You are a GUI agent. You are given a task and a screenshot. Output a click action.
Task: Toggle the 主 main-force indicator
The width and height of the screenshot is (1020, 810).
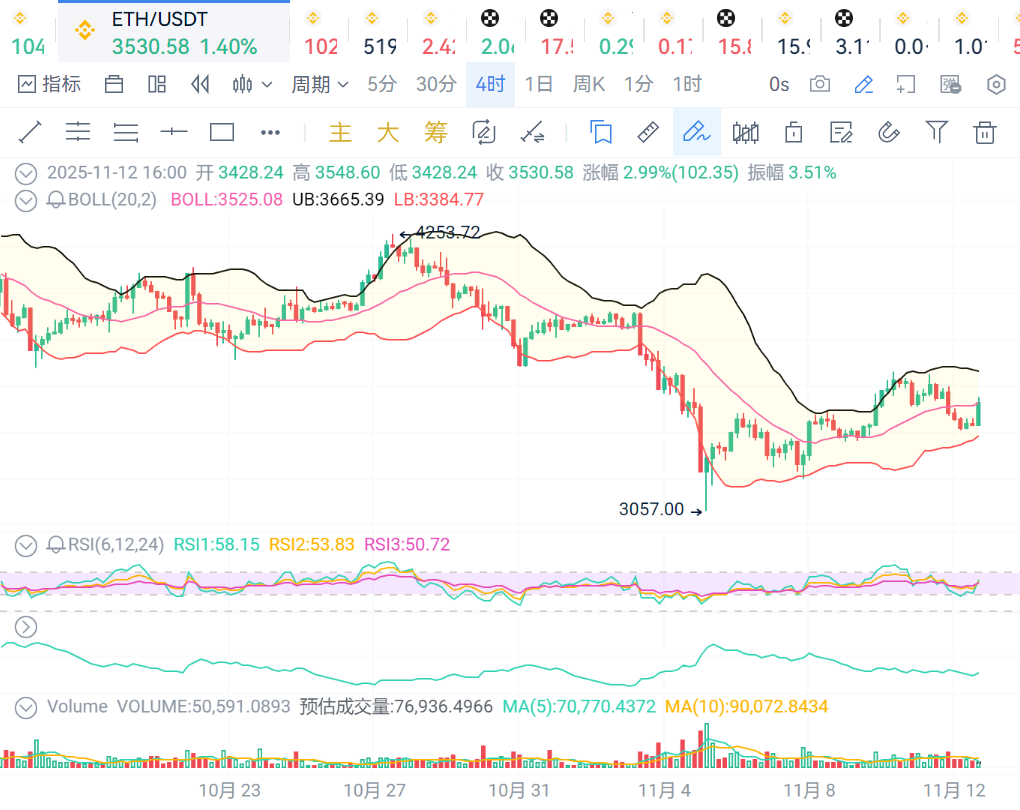click(x=341, y=132)
